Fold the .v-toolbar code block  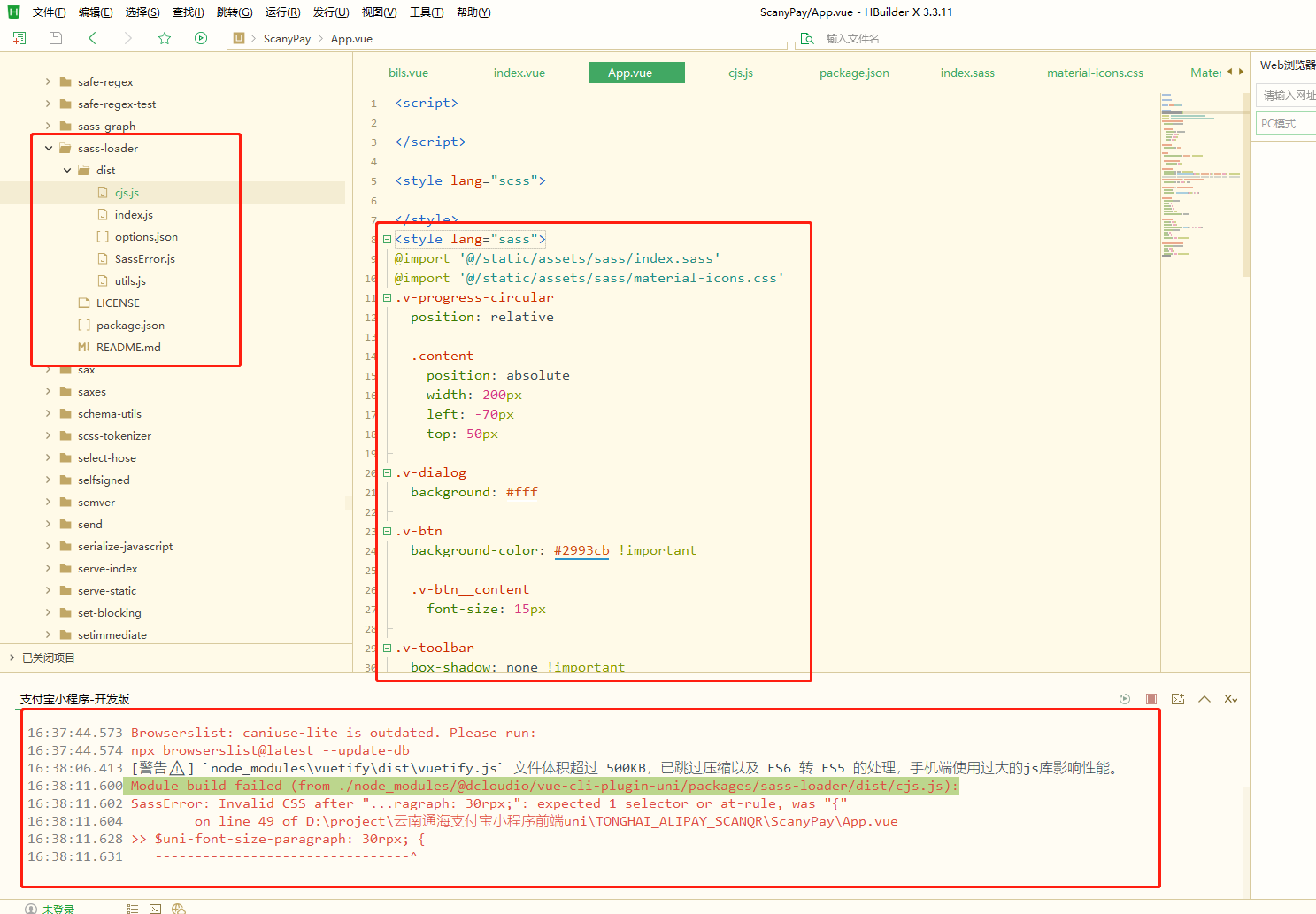(x=387, y=648)
